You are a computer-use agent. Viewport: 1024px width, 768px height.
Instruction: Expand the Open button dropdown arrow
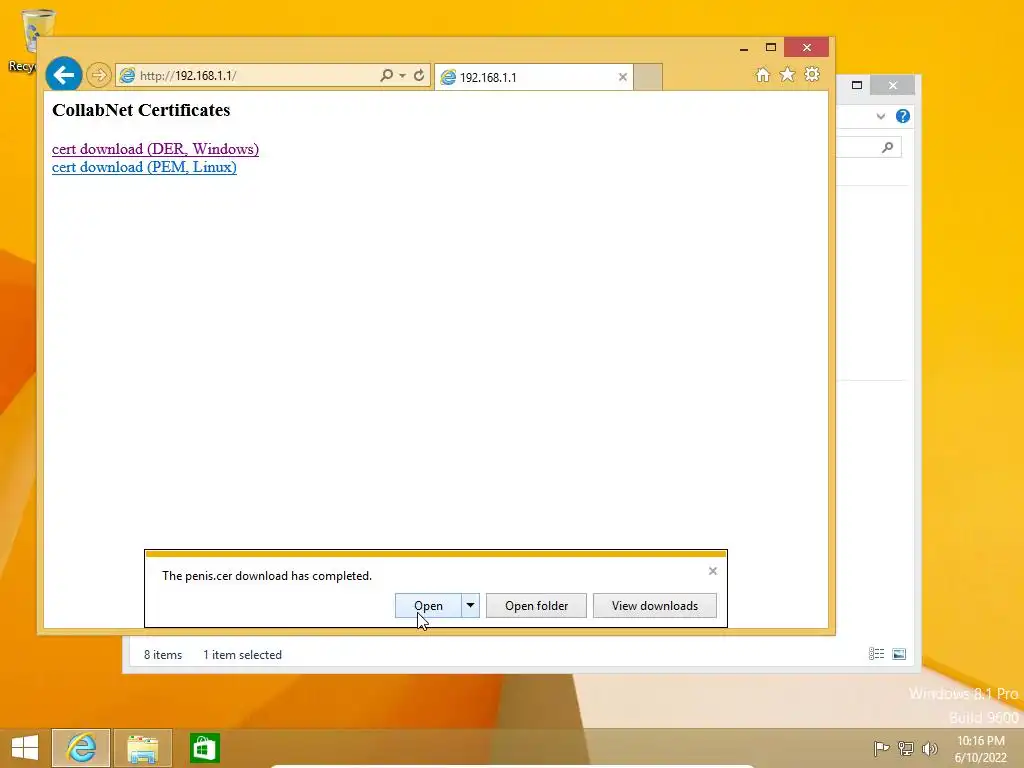coord(470,605)
